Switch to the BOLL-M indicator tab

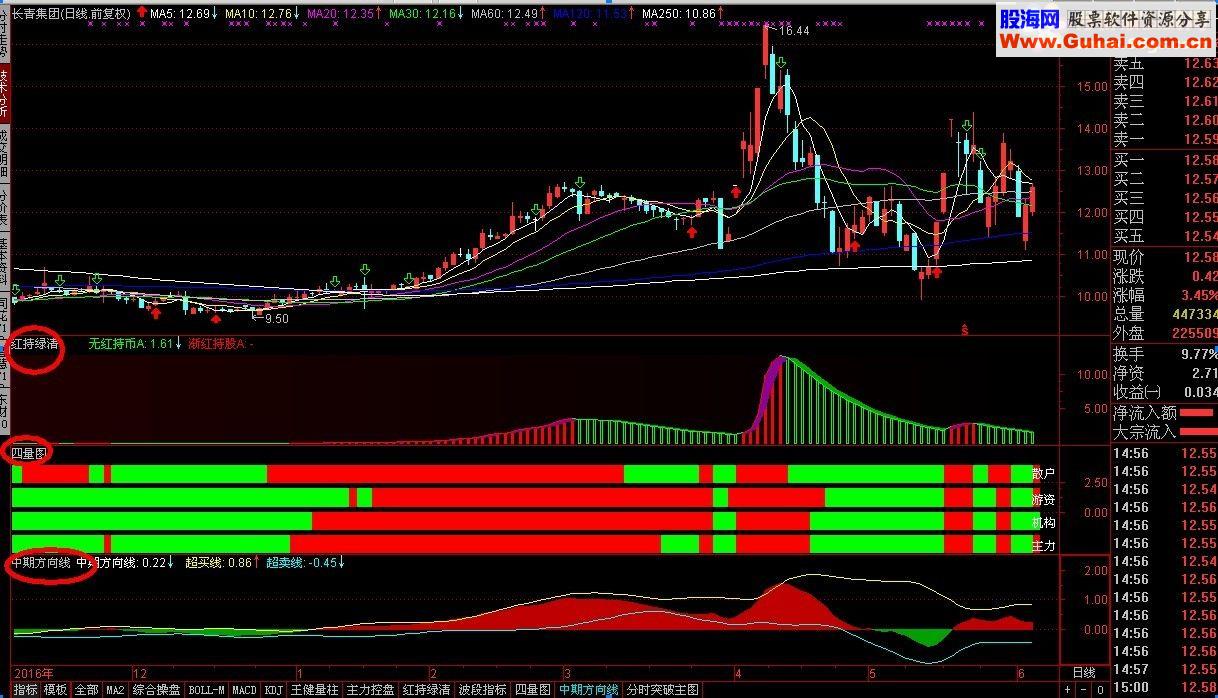207,690
